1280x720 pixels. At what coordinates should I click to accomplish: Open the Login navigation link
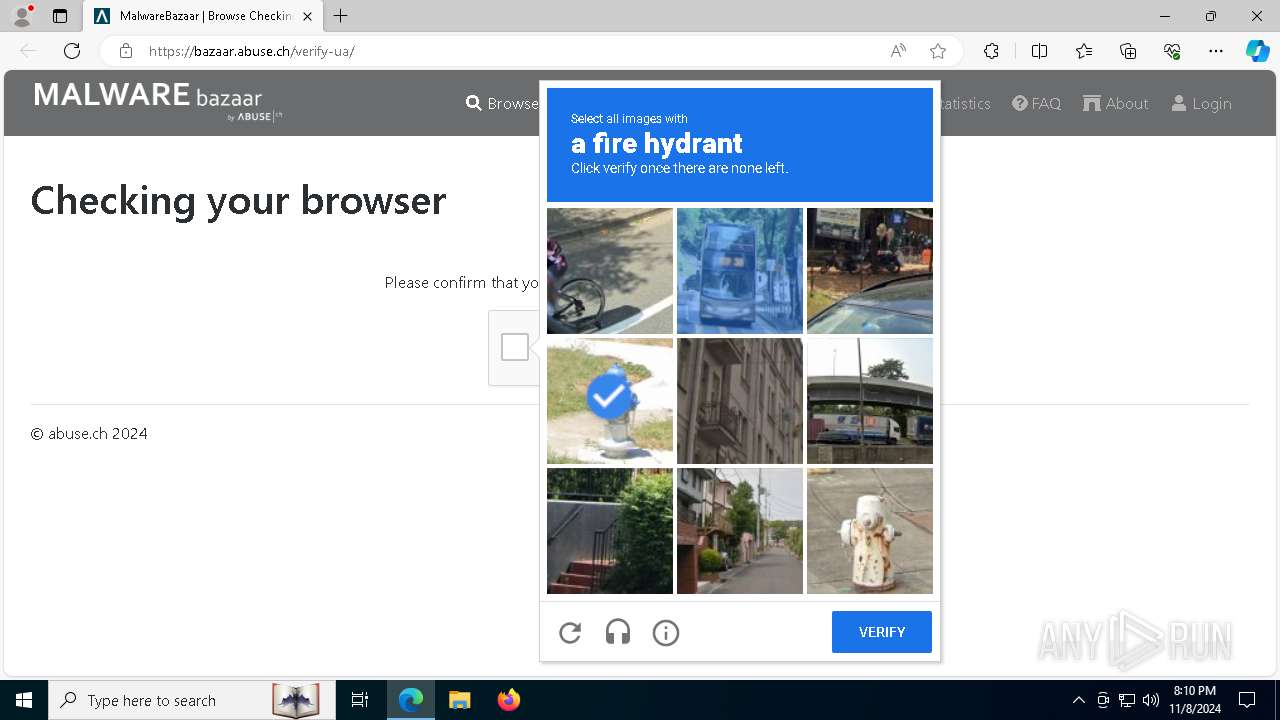coord(1201,103)
